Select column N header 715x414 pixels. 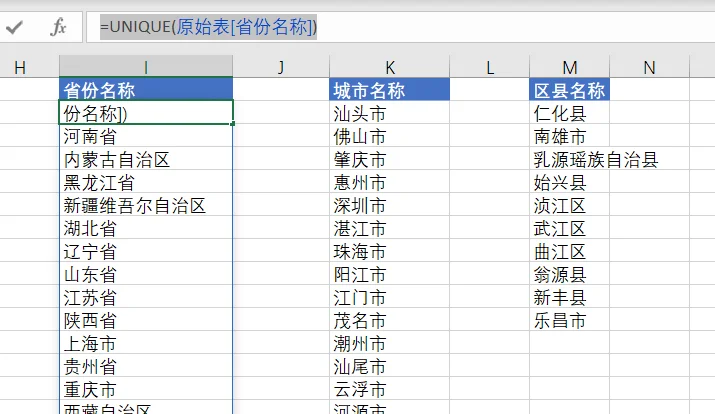click(649, 67)
